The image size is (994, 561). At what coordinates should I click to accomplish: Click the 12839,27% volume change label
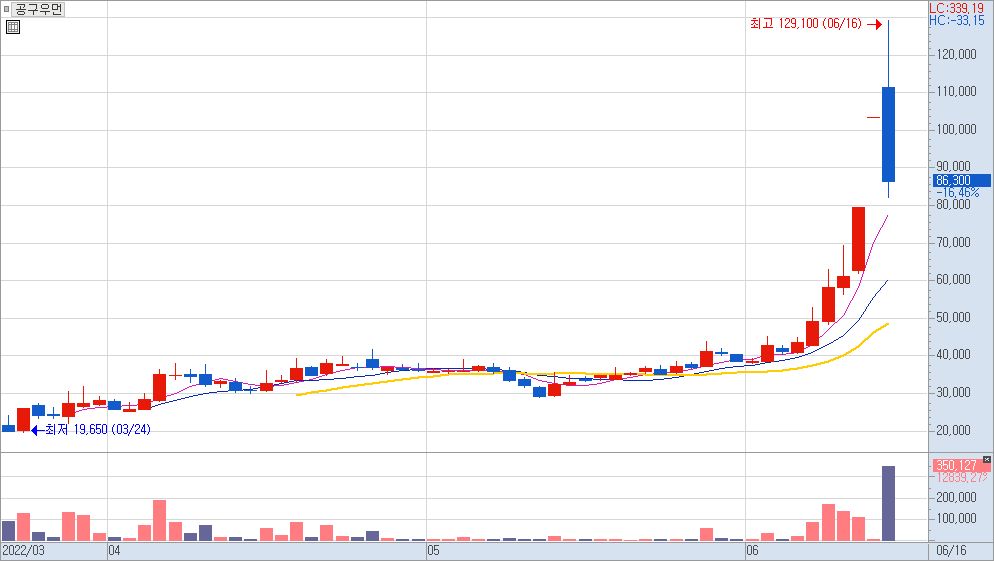pos(962,477)
